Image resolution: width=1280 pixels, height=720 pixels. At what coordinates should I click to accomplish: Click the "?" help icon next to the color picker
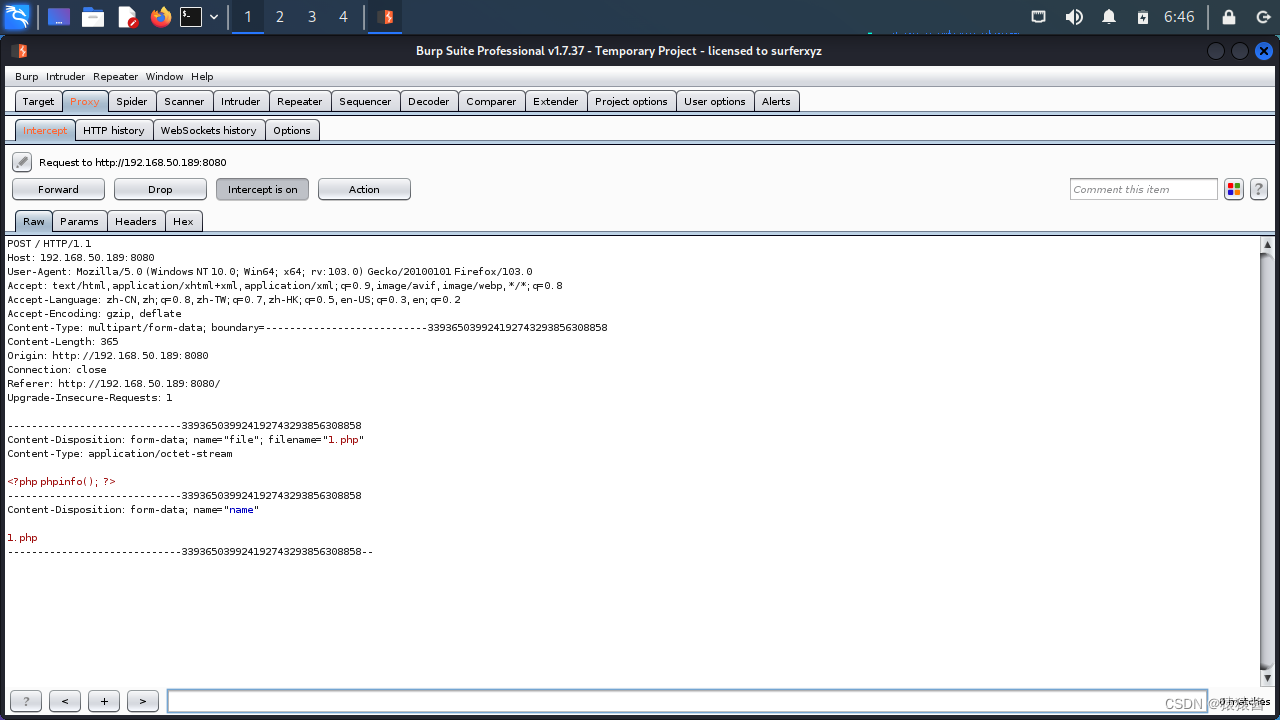coord(1258,189)
